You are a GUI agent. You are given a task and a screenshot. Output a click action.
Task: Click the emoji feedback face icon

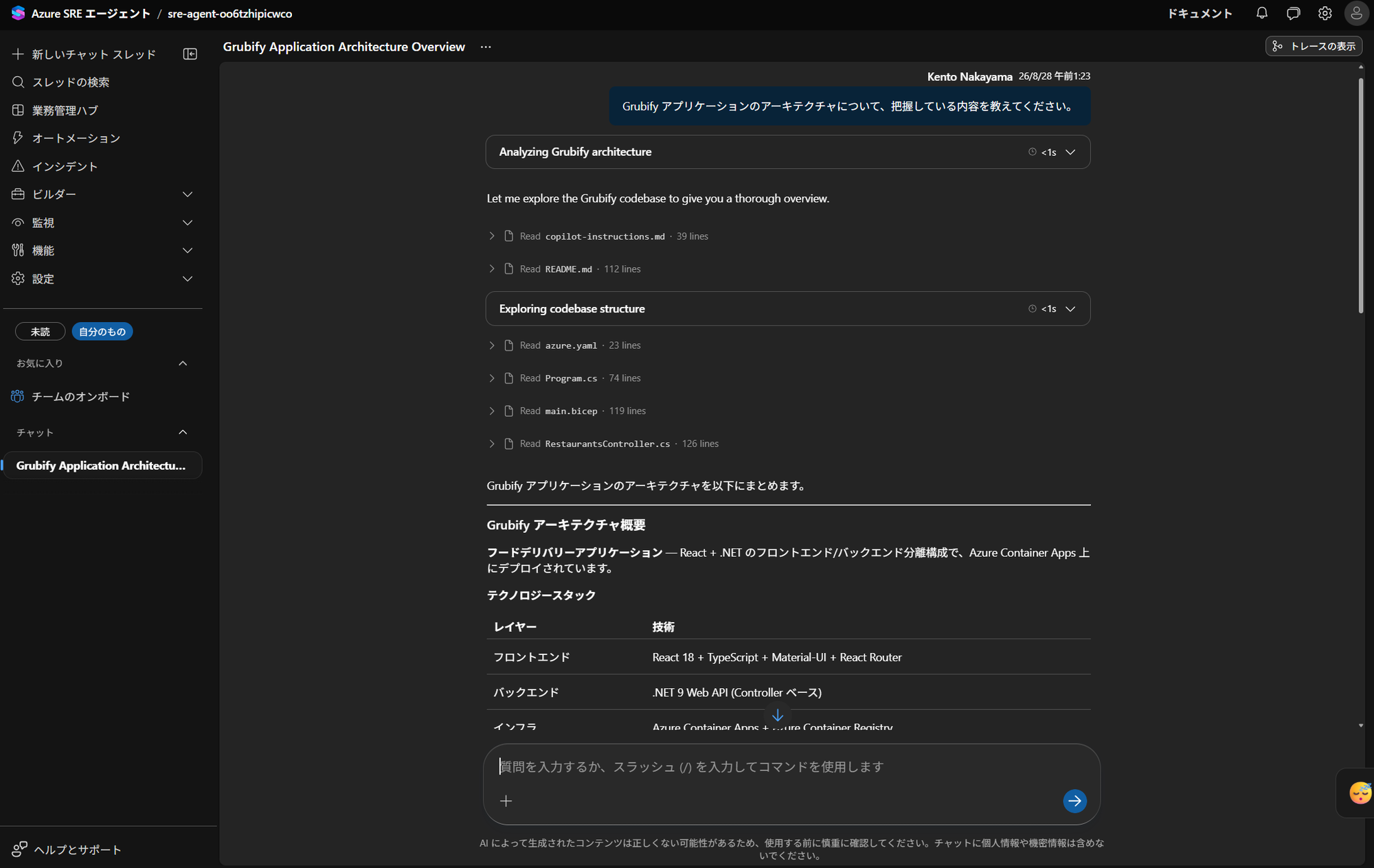[1360, 792]
